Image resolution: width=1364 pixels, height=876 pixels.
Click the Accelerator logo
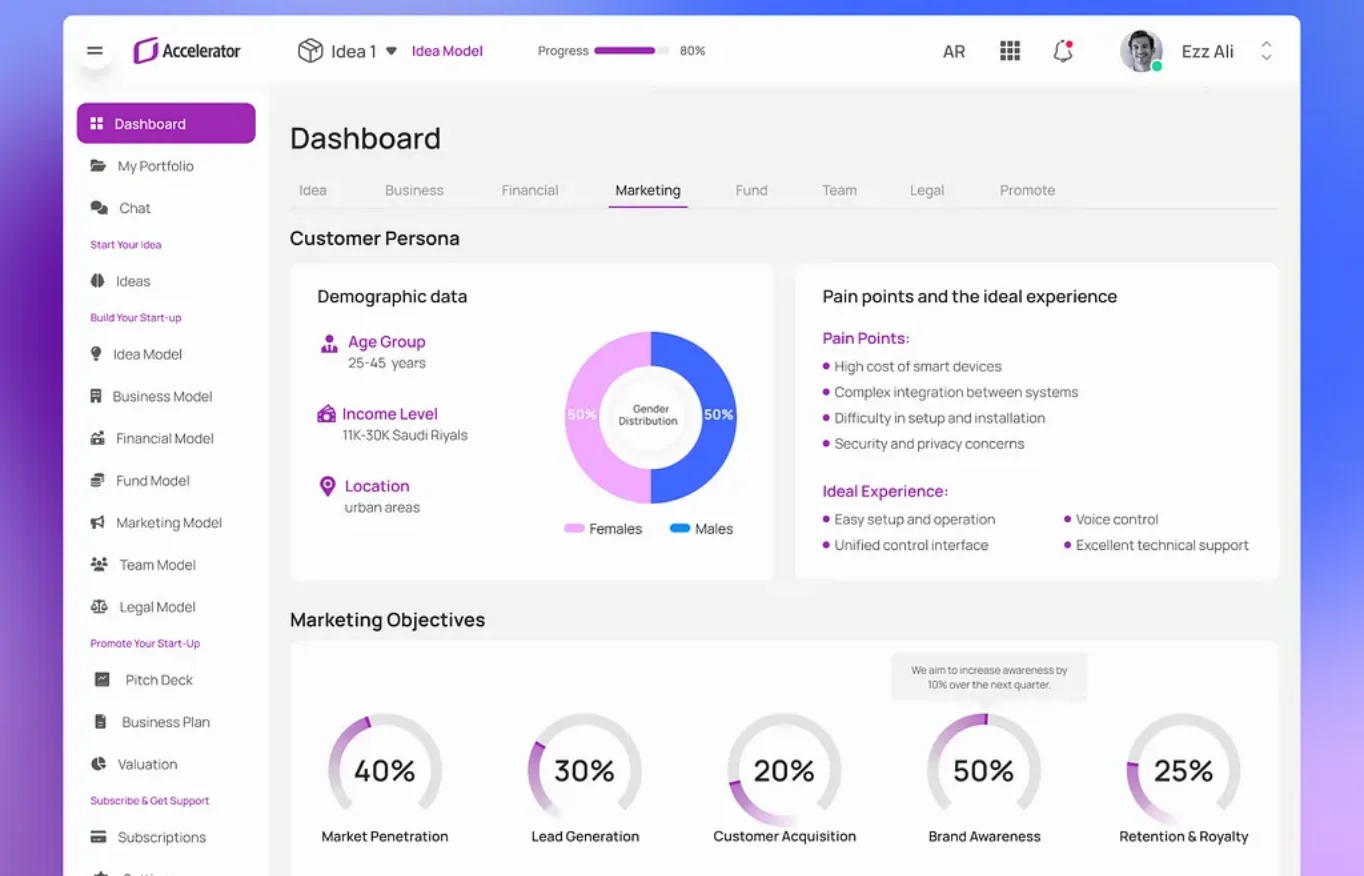[188, 51]
